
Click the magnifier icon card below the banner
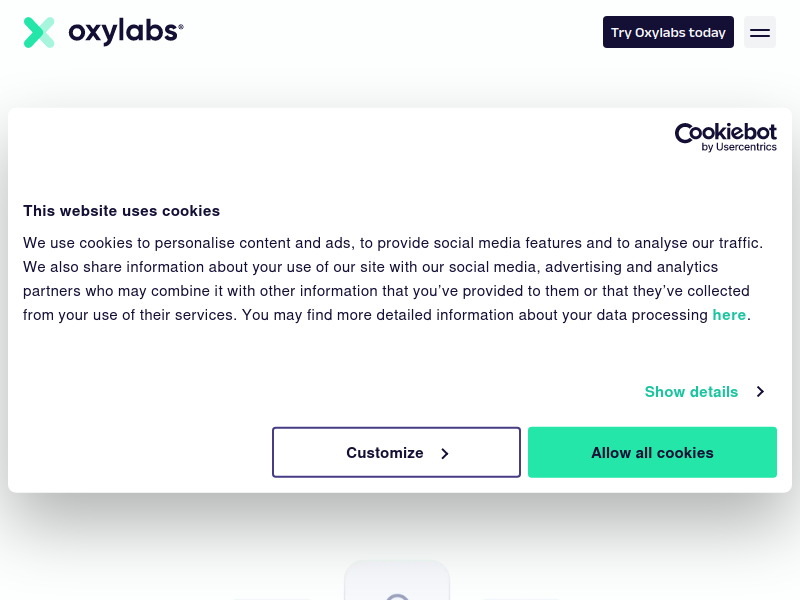[397, 581]
